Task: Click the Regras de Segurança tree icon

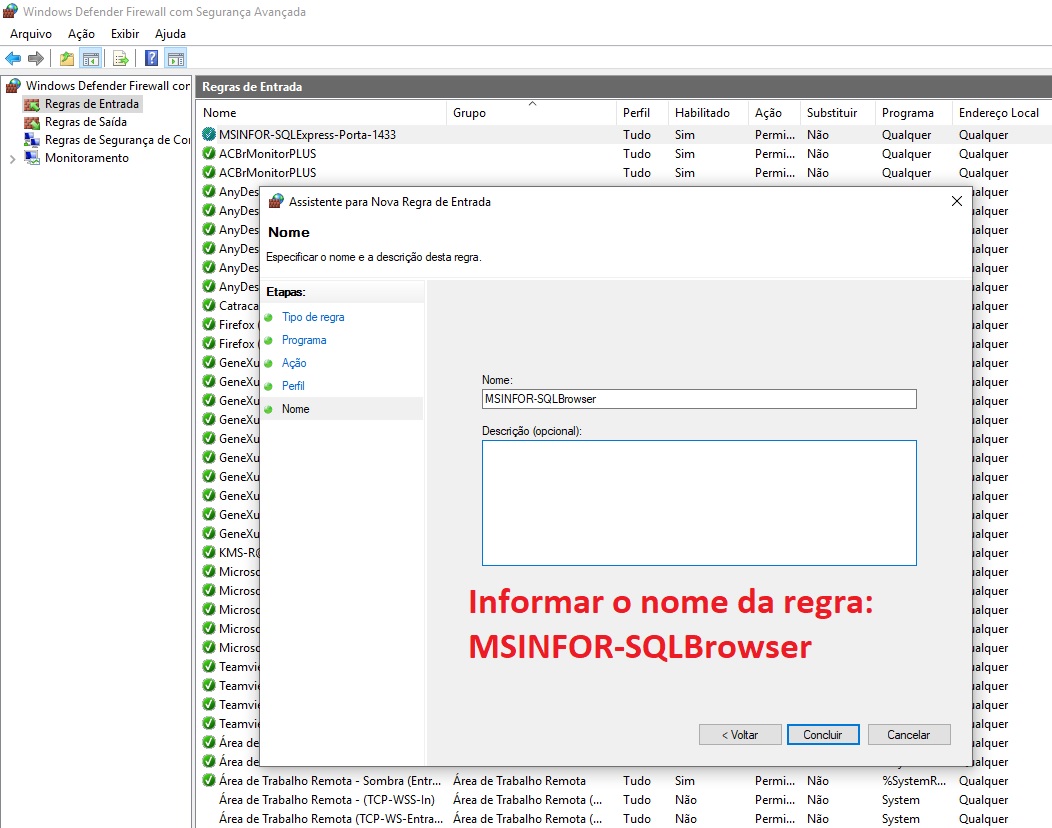Action: click(32, 140)
